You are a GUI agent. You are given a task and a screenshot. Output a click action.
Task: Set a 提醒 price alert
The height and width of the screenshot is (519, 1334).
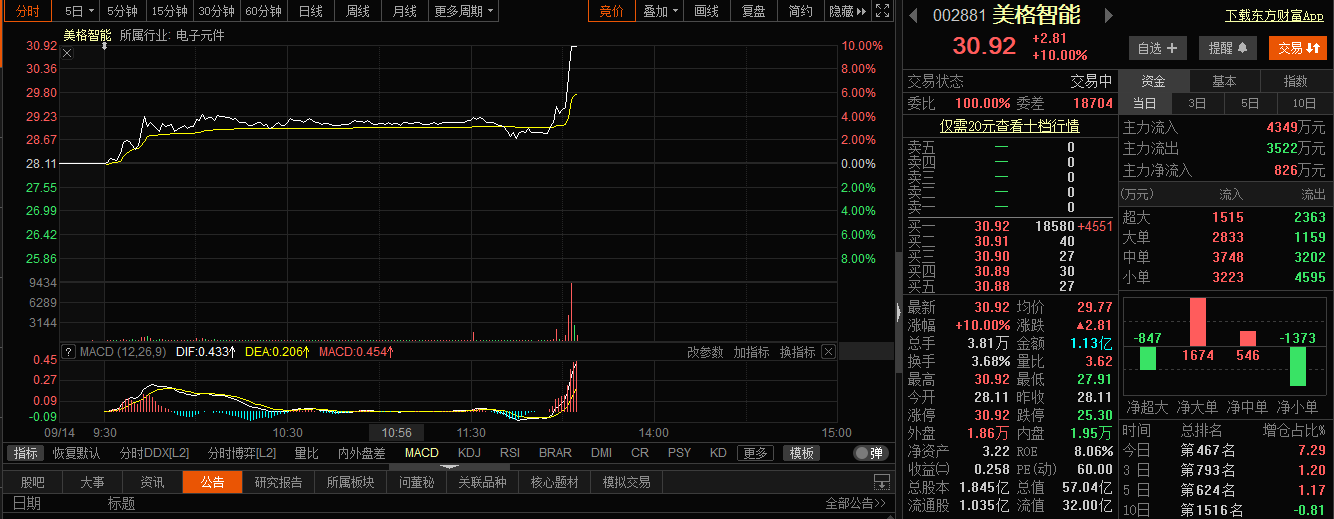pos(1227,47)
